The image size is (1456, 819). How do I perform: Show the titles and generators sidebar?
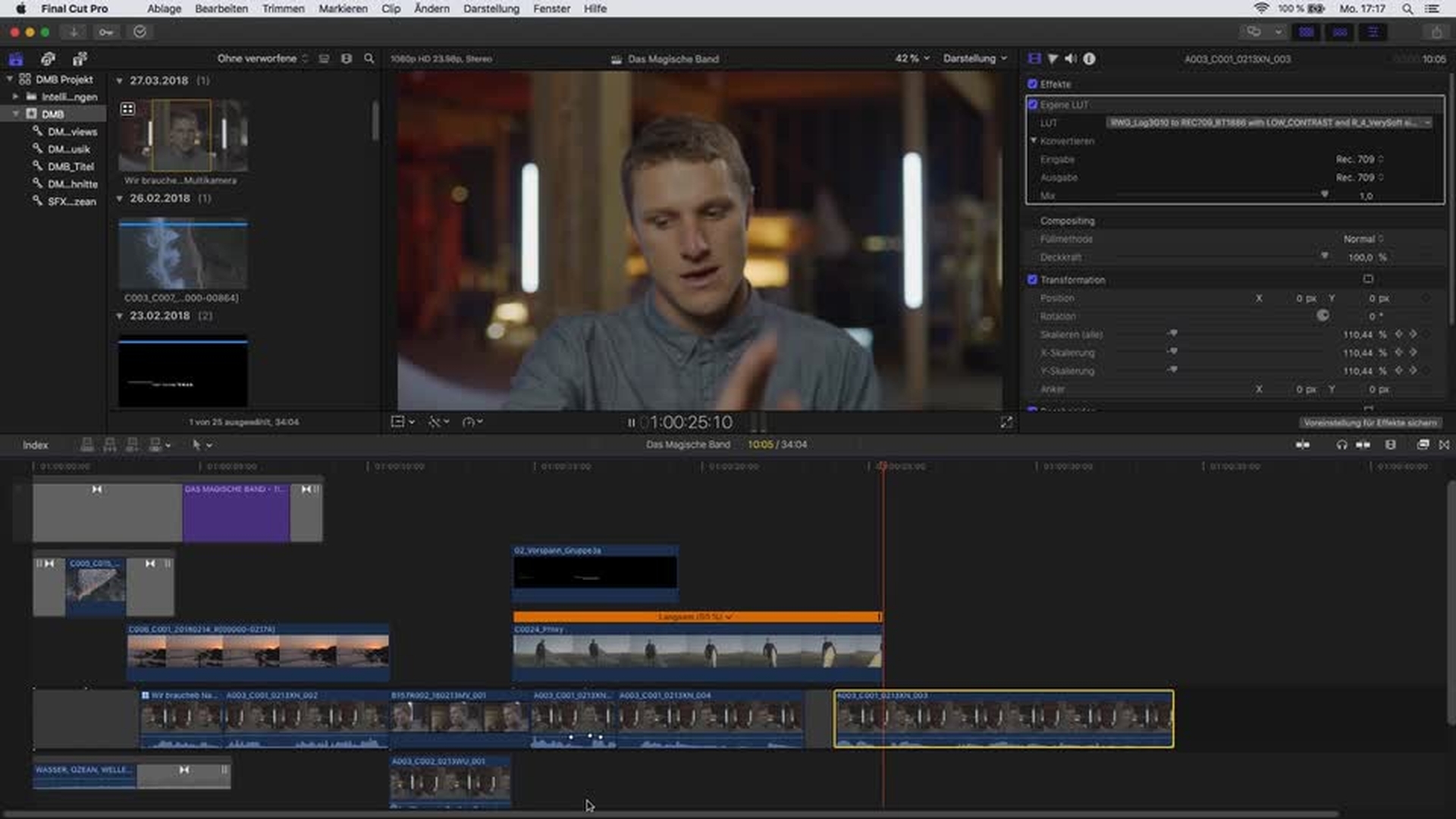[x=80, y=58]
